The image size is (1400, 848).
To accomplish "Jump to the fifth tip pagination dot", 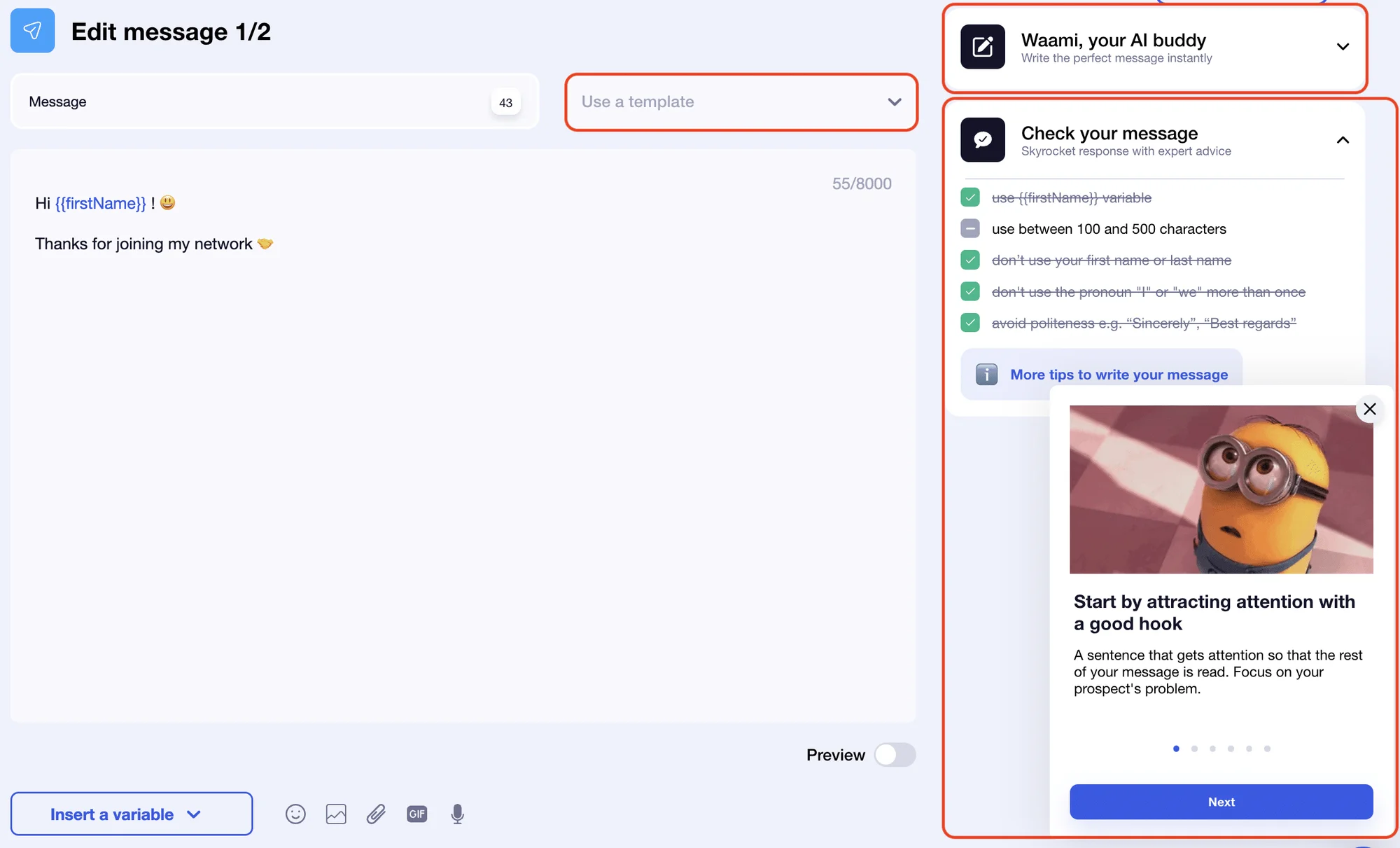I will click(x=1249, y=749).
